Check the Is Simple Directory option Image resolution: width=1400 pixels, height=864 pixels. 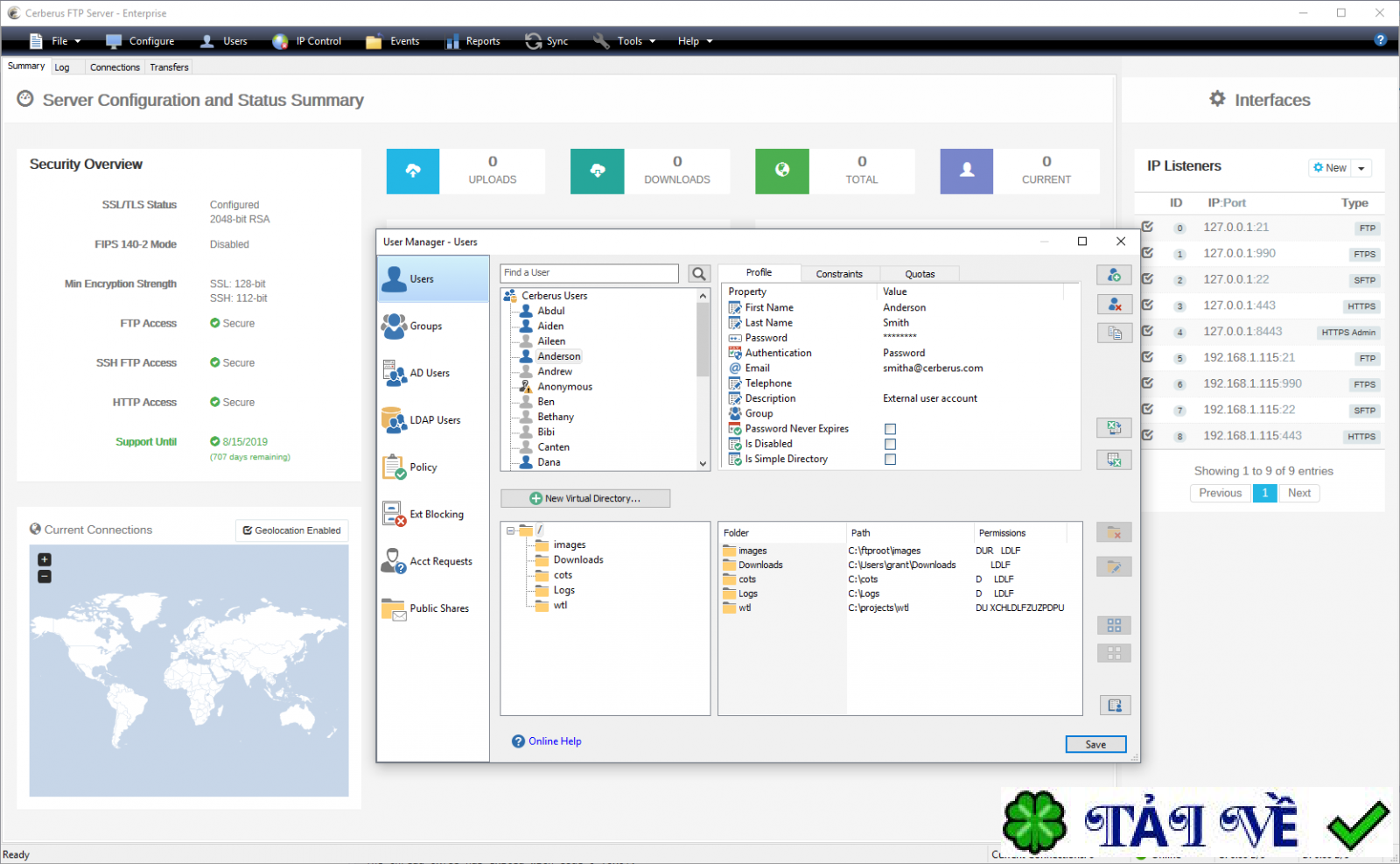click(890, 459)
